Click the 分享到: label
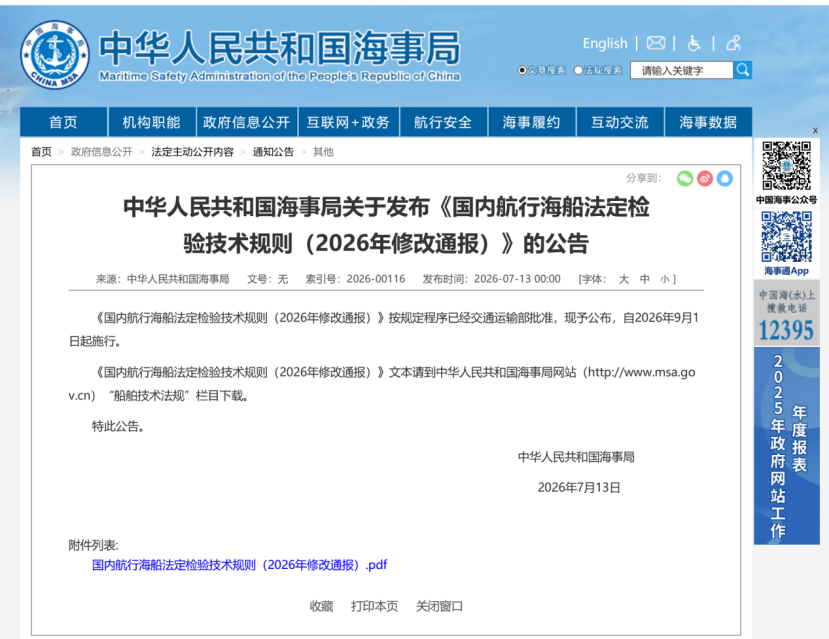 643,178
